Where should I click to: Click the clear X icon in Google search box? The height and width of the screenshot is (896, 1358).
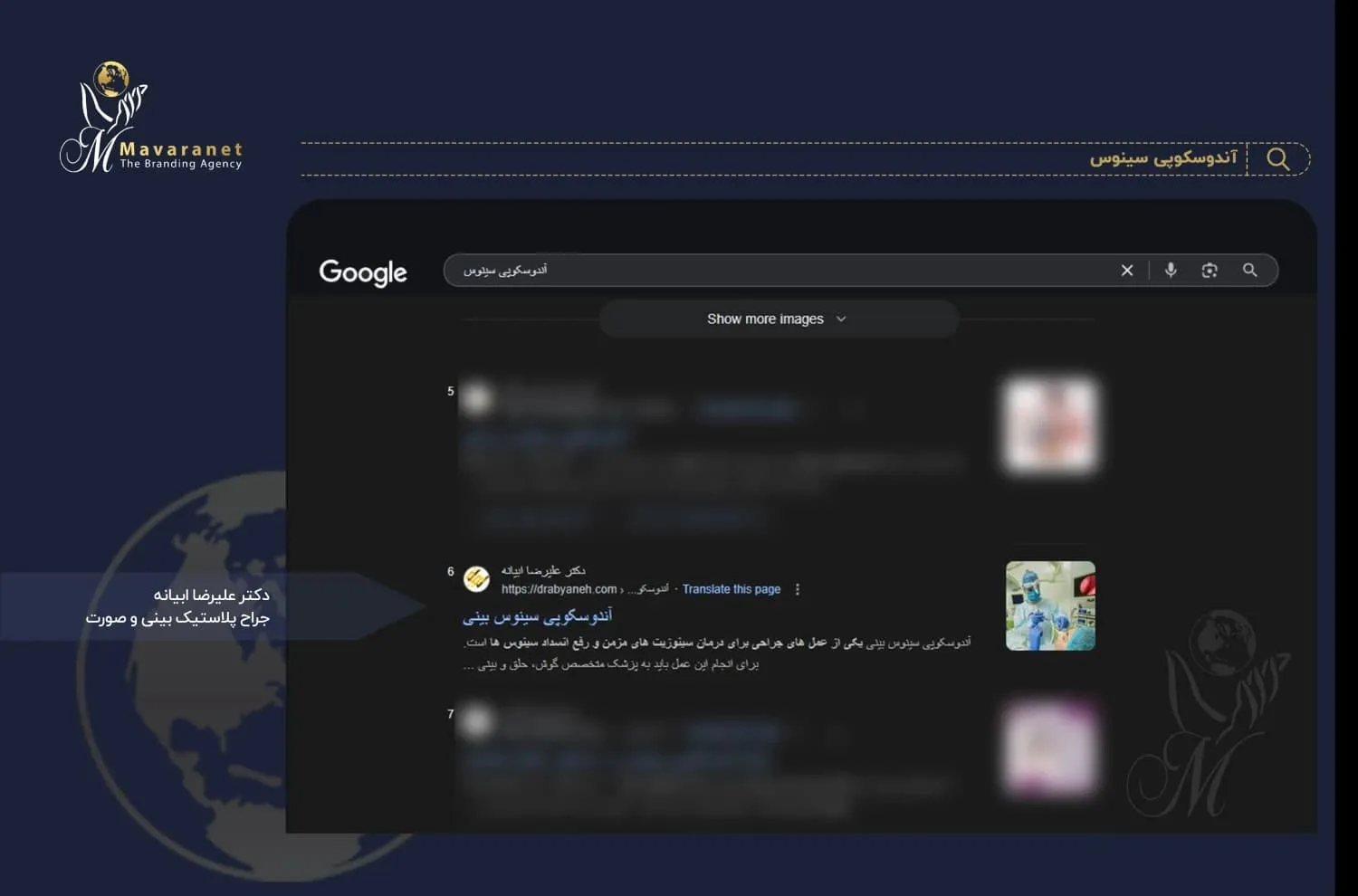[1127, 271]
